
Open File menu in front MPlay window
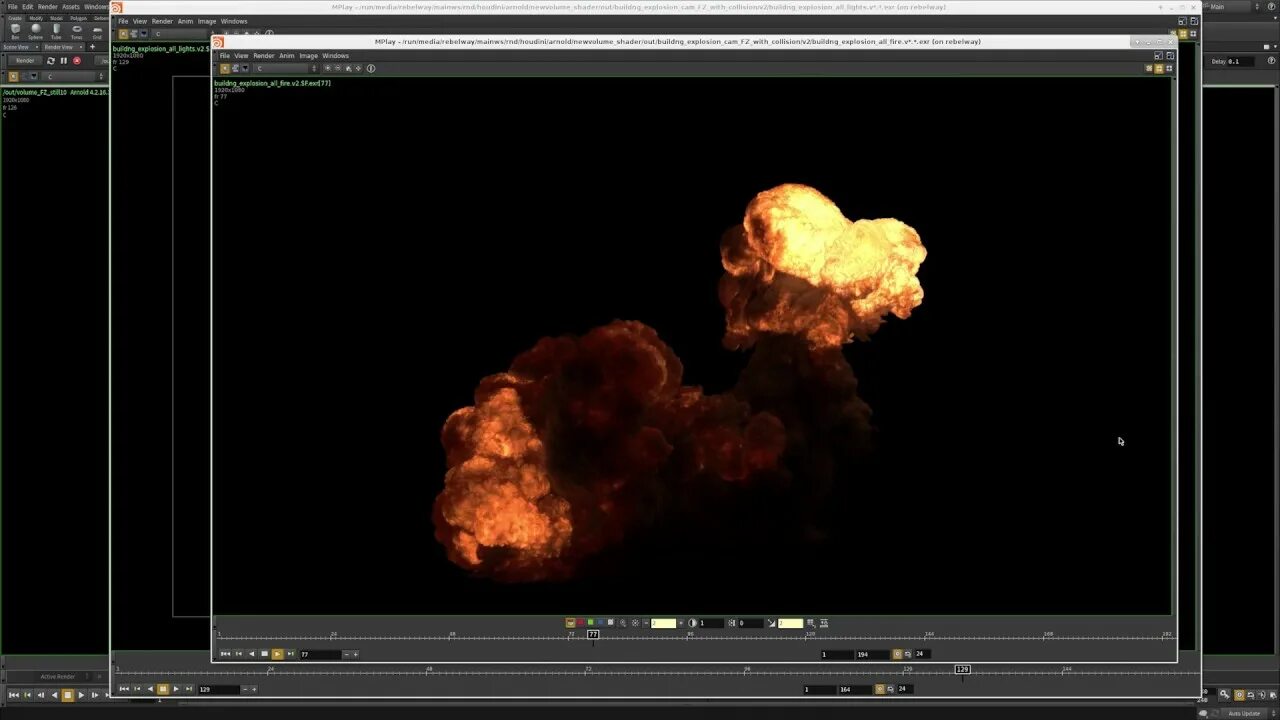(224, 56)
